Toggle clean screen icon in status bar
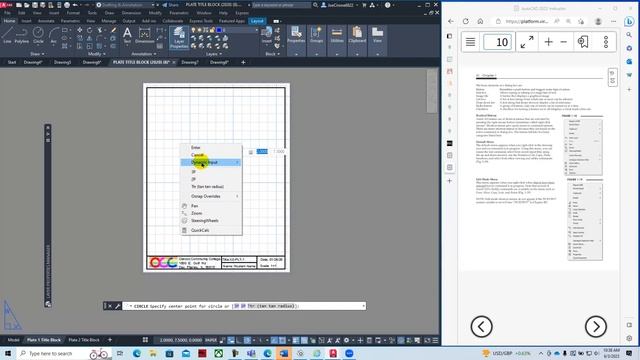The image size is (640, 360). click(427, 340)
